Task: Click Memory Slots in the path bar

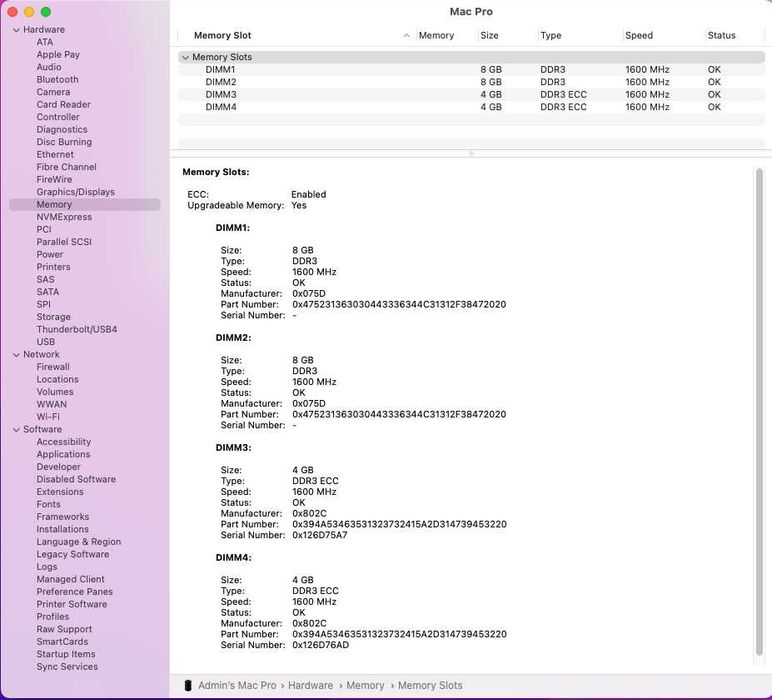Action: 430,685
